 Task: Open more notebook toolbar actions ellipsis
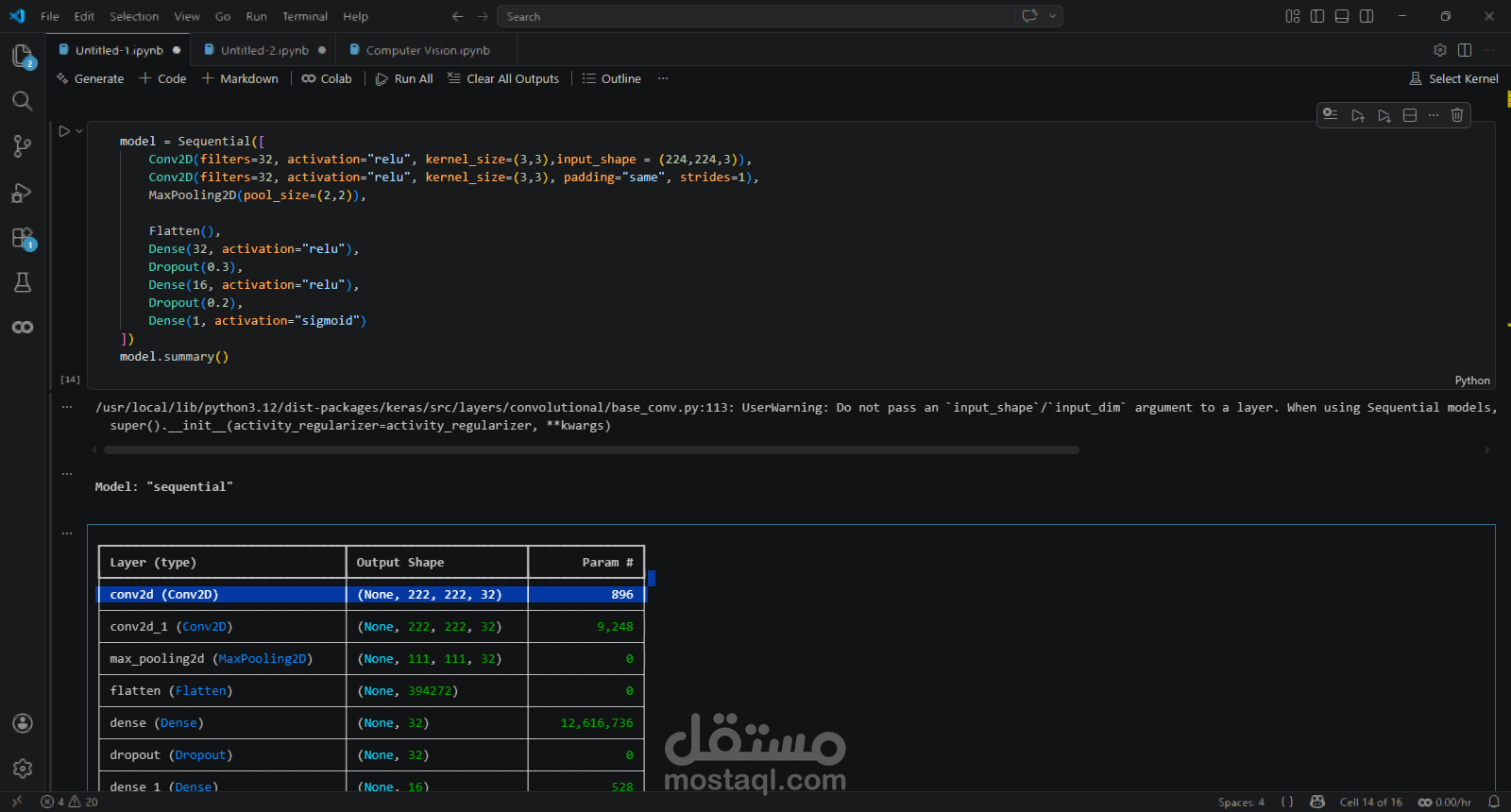(x=663, y=78)
